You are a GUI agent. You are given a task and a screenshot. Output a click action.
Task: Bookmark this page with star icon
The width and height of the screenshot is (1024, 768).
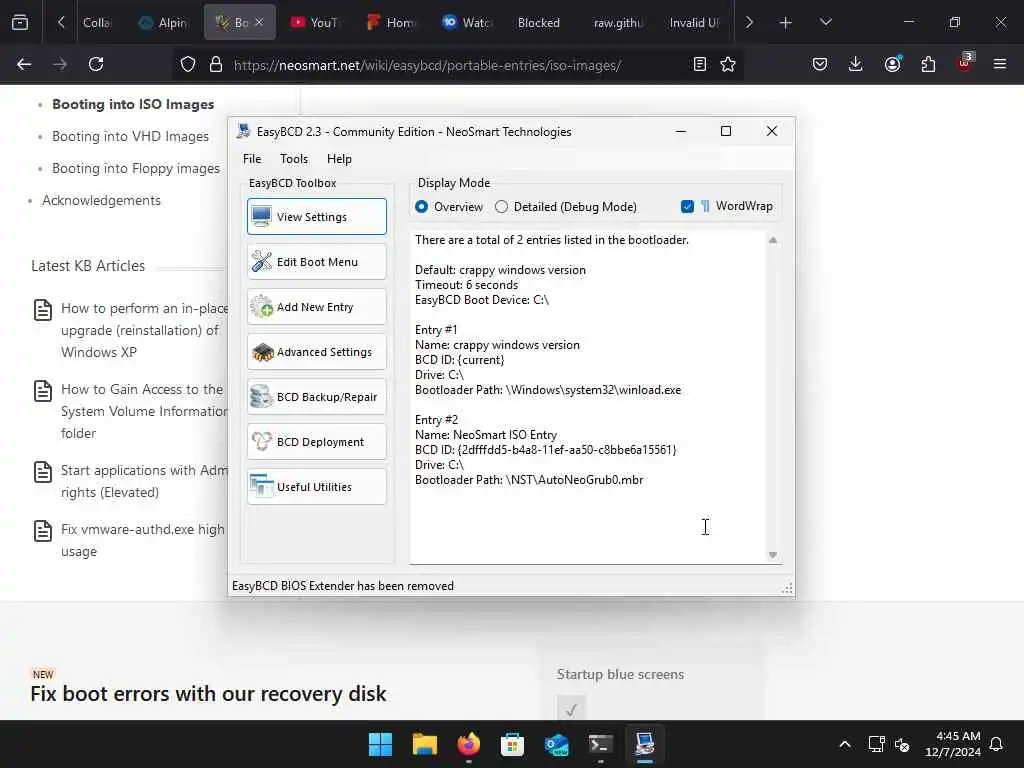[728, 64]
